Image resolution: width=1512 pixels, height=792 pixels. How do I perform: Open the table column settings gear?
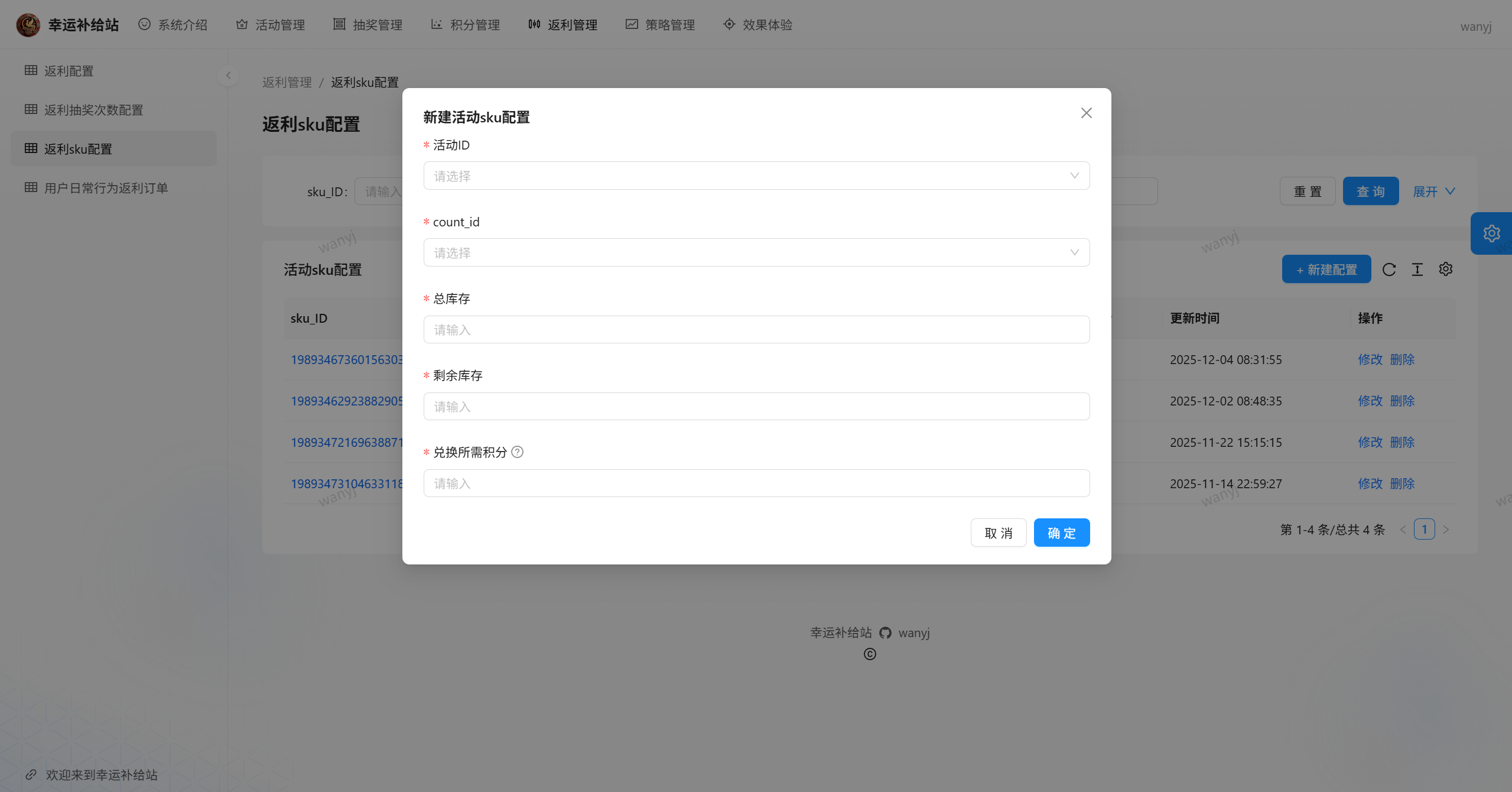tap(1446, 270)
